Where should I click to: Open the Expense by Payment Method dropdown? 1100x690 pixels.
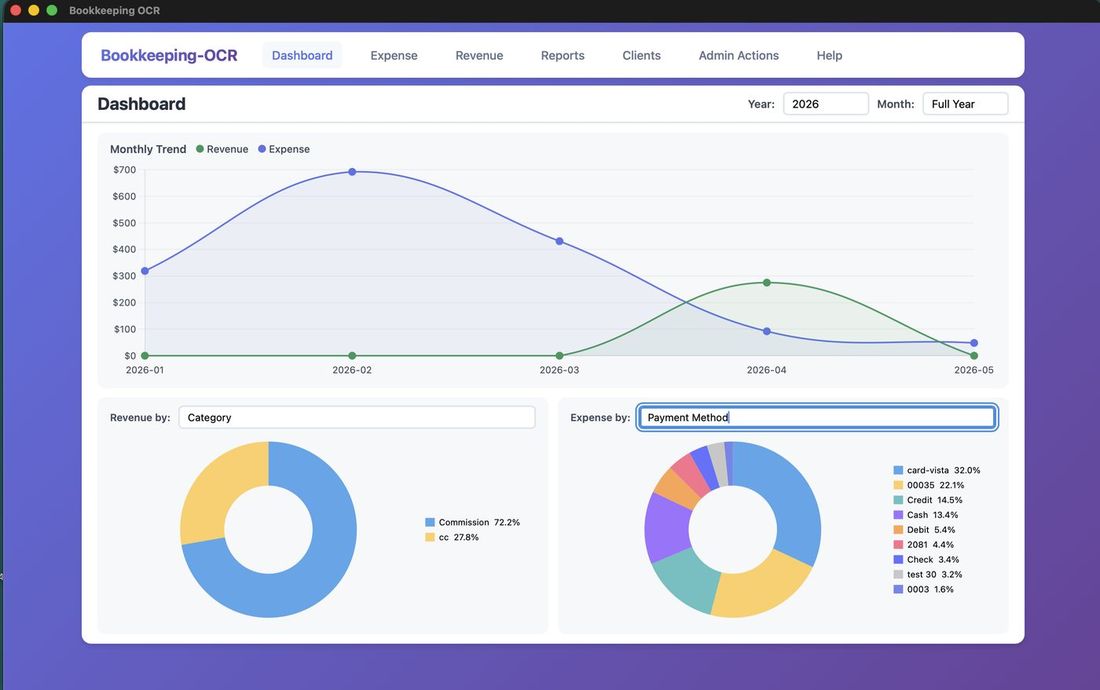click(x=816, y=416)
